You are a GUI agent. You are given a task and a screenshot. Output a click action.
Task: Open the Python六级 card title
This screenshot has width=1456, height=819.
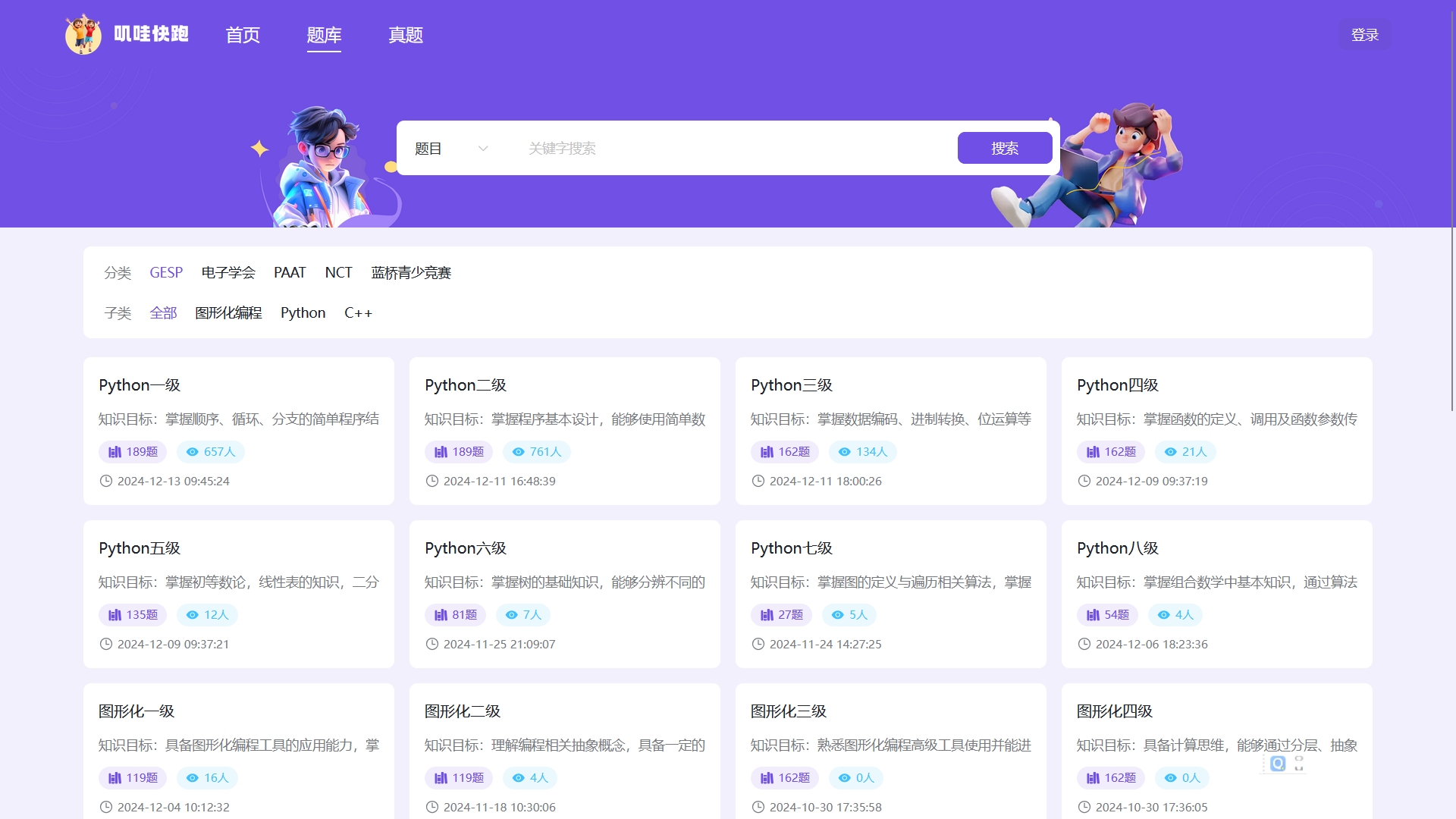pyautogui.click(x=466, y=548)
